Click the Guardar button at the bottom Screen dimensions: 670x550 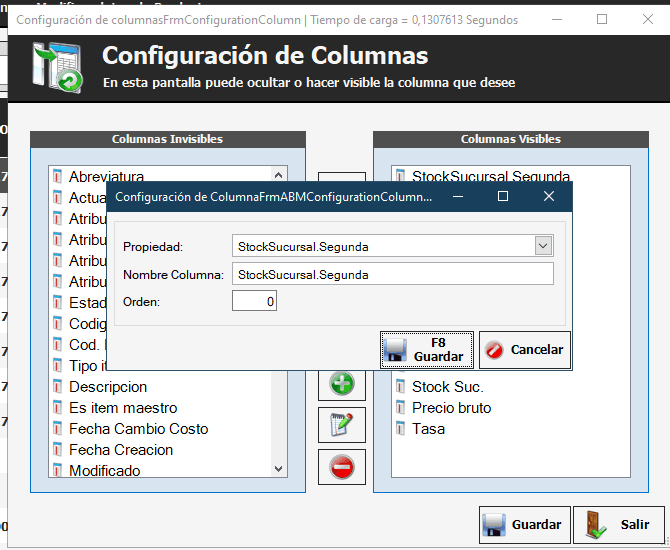click(x=524, y=524)
